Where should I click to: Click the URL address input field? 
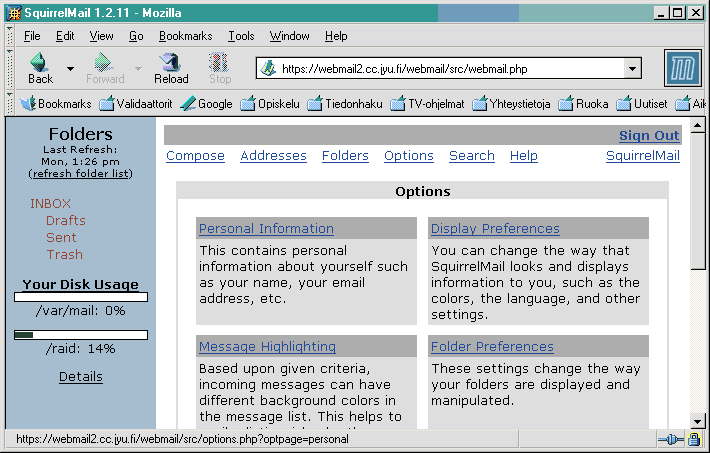coord(448,68)
